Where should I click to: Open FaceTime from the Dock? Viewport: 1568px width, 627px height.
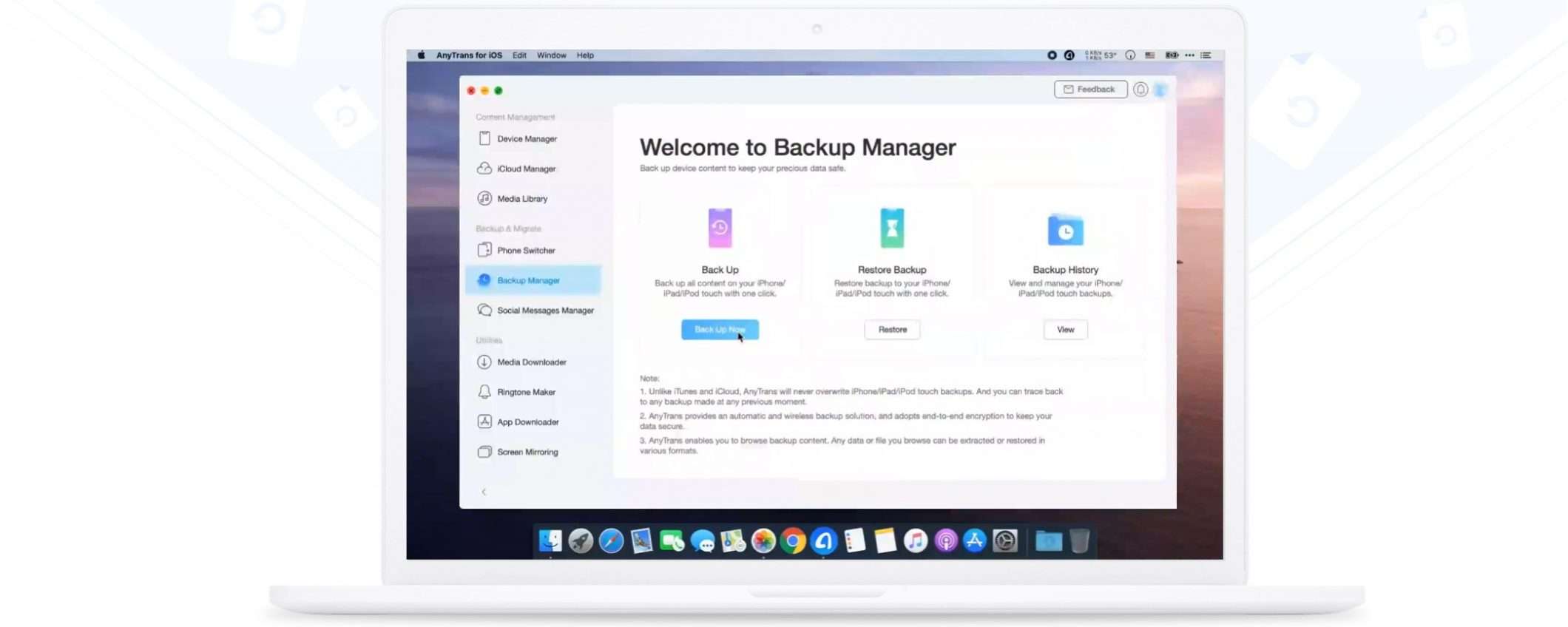(672, 541)
